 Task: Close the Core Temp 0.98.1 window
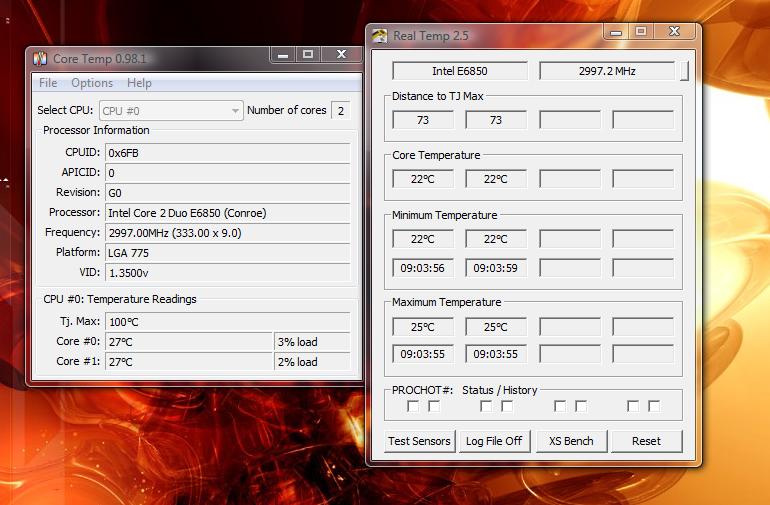[341, 55]
